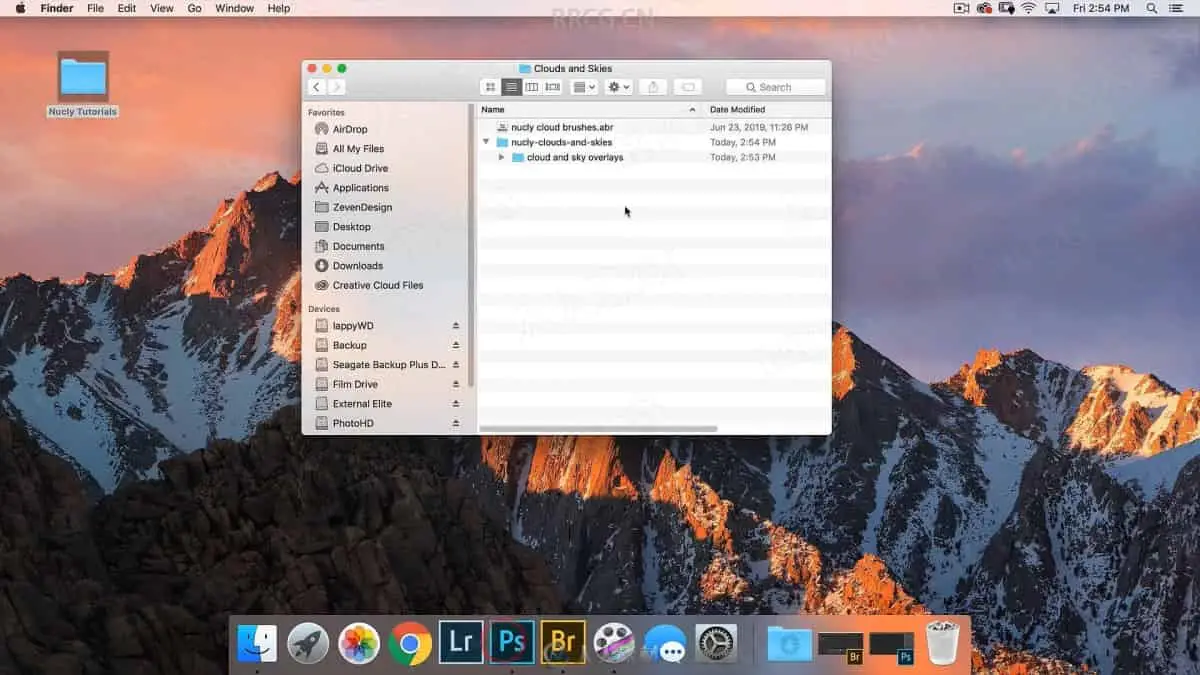This screenshot has height=675, width=1200.
Task: Click the sidebar vertical scrollbar
Action: (x=470, y=245)
